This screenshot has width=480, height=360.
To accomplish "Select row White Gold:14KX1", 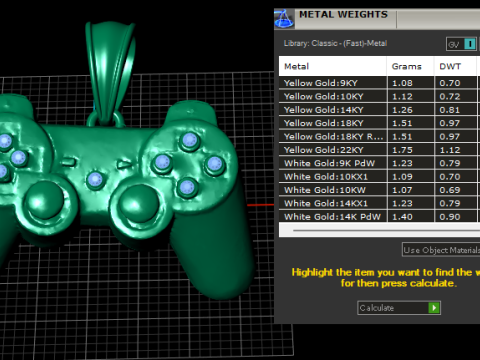I will pyautogui.click(x=379, y=203).
